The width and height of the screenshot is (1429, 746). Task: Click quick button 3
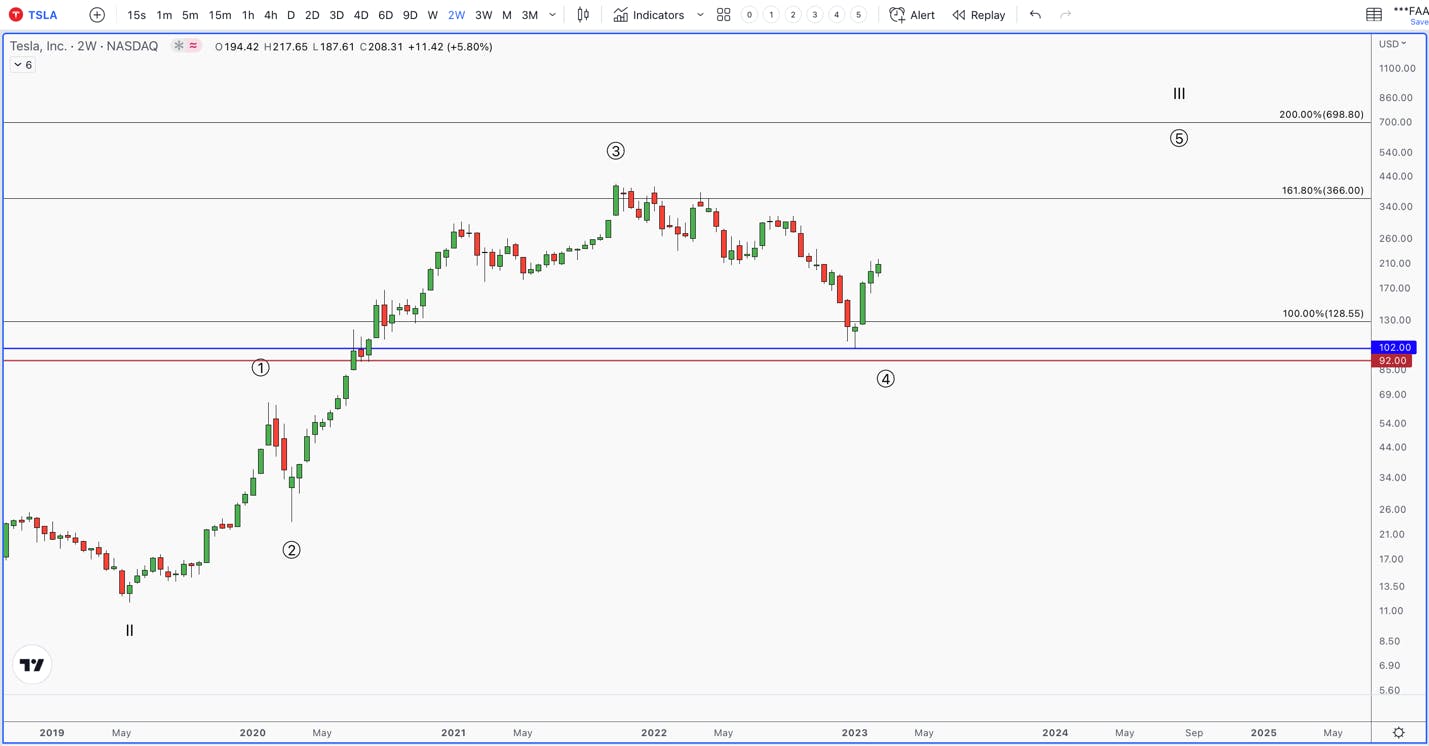815,15
